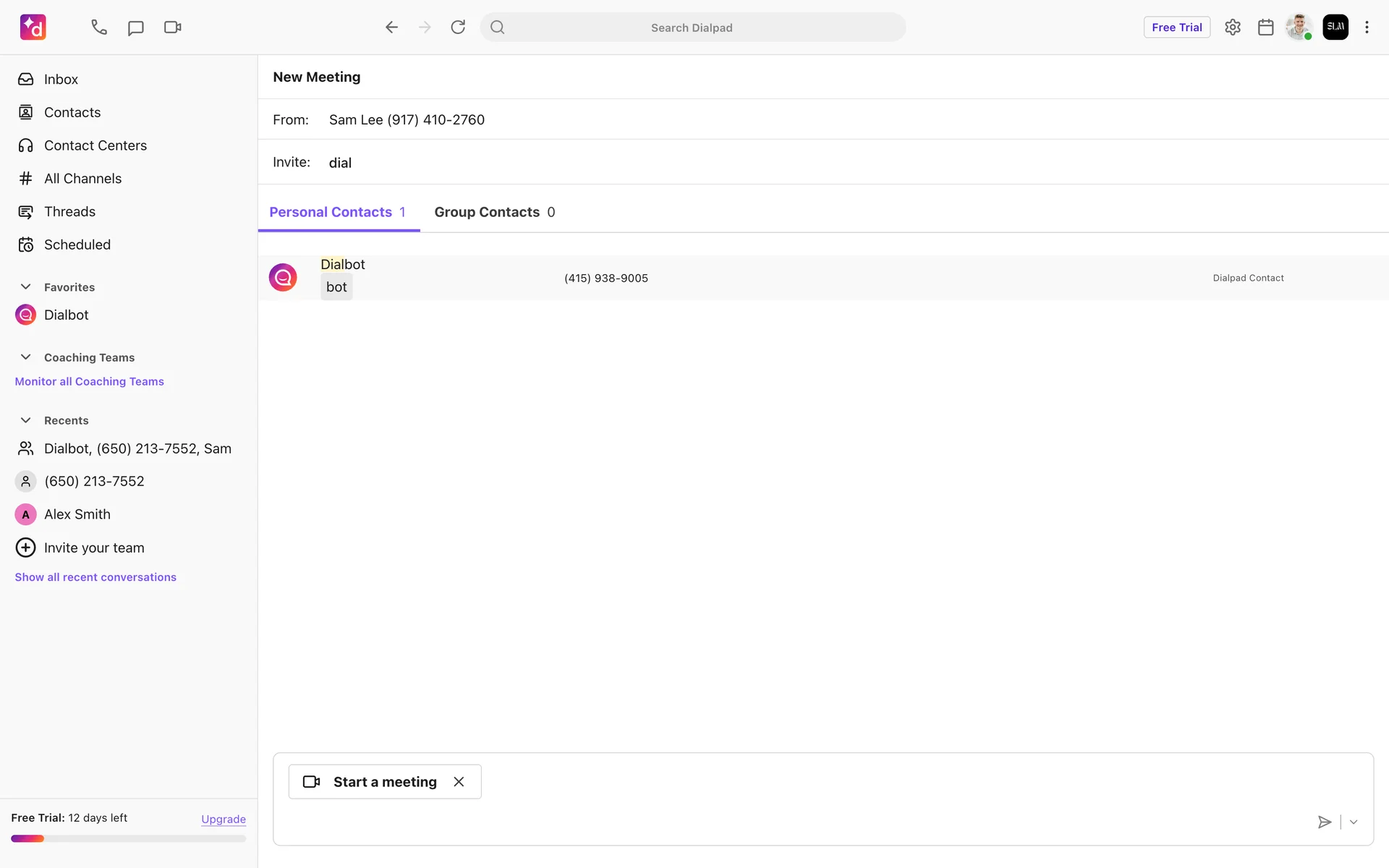Image resolution: width=1389 pixels, height=868 pixels.
Task: Switch to the Group Contacts tab
Action: coord(494,212)
